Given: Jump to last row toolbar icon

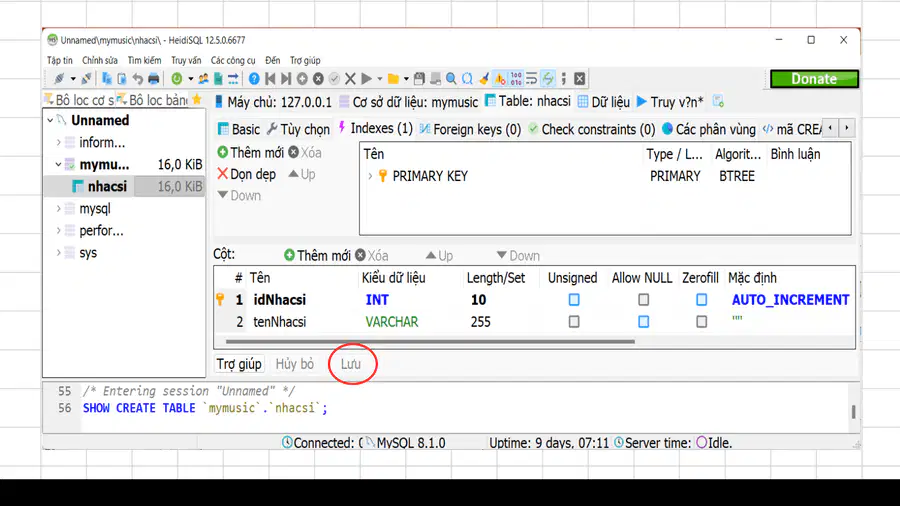Looking at the screenshot, I should click(x=286, y=79).
